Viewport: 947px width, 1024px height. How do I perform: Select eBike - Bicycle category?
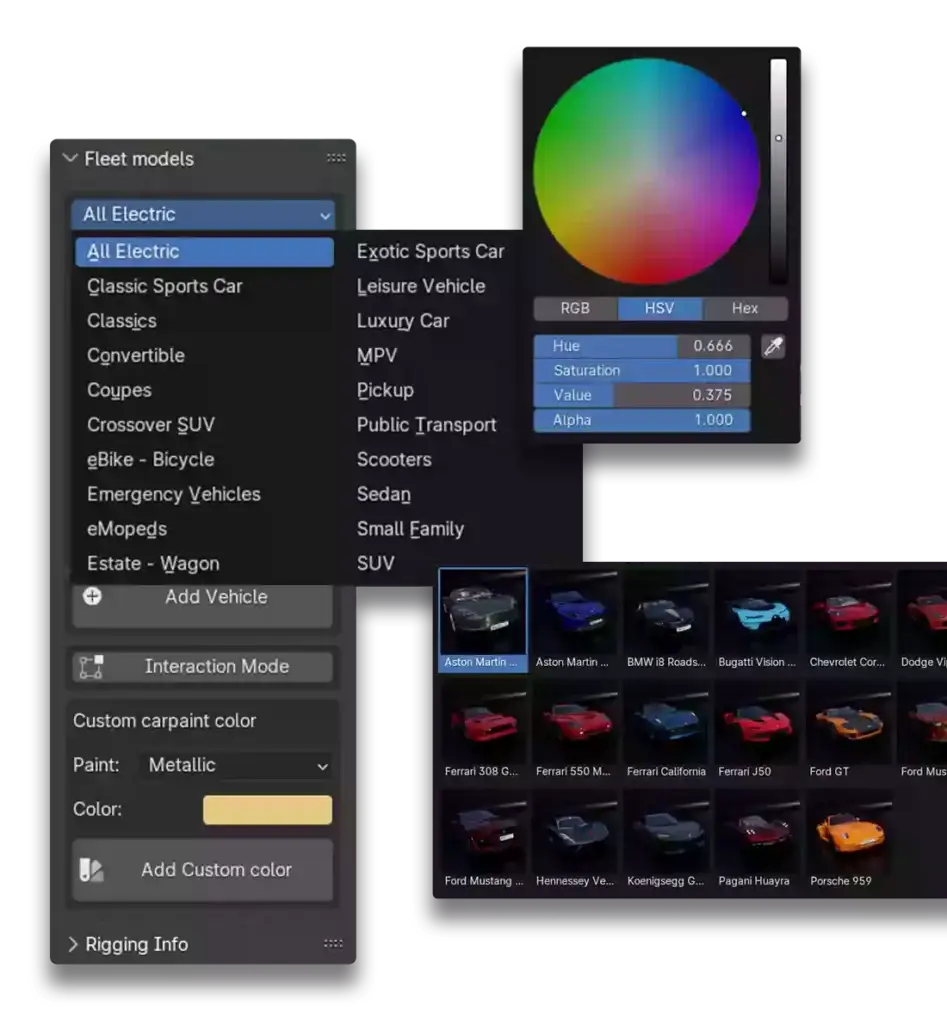pos(150,459)
